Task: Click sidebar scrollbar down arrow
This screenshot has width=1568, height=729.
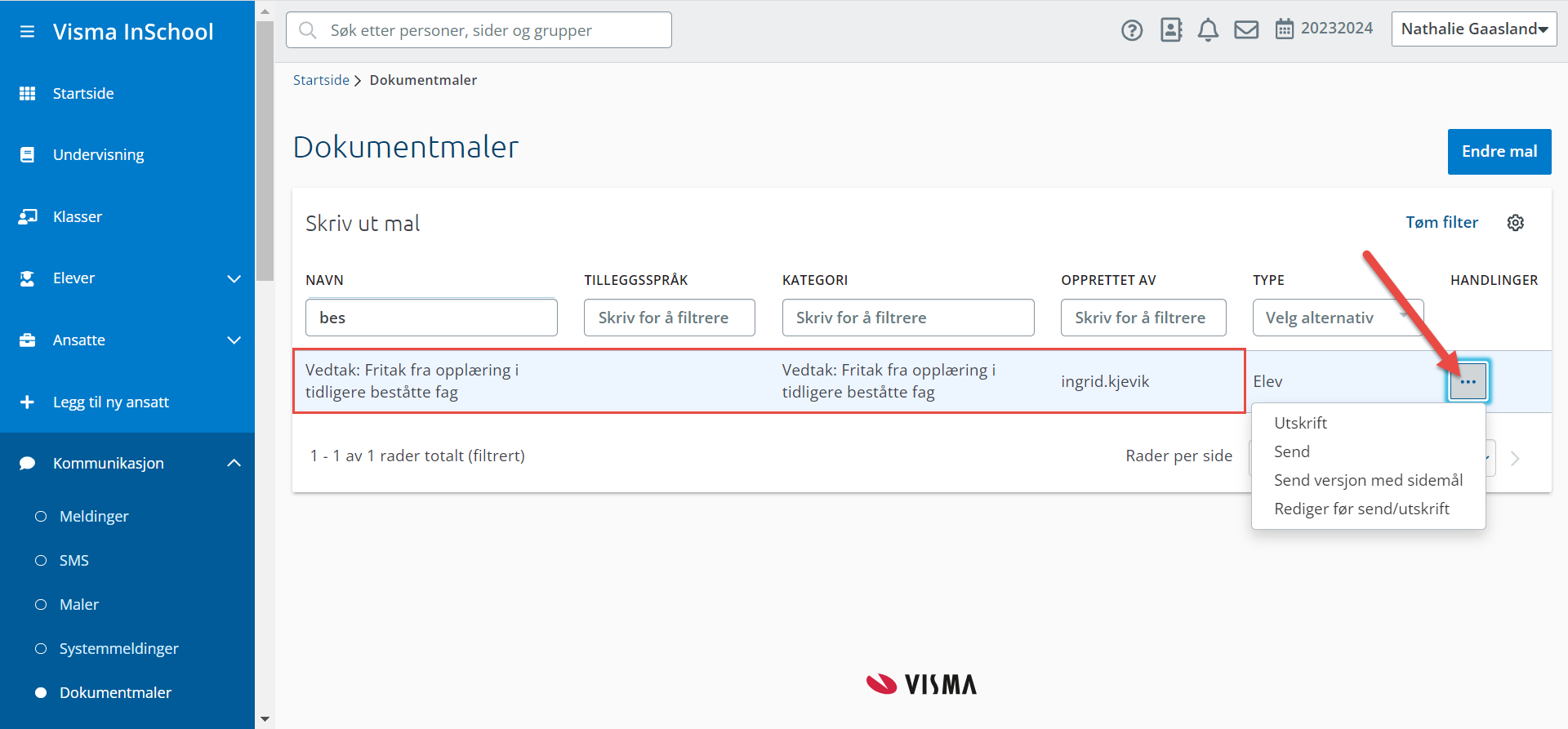Action: pyautogui.click(x=265, y=719)
